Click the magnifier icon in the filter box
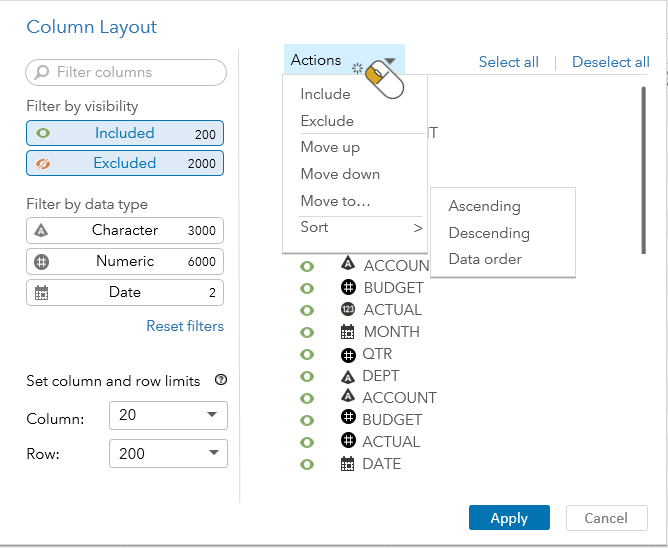This screenshot has width=668, height=548. pos(42,72)
